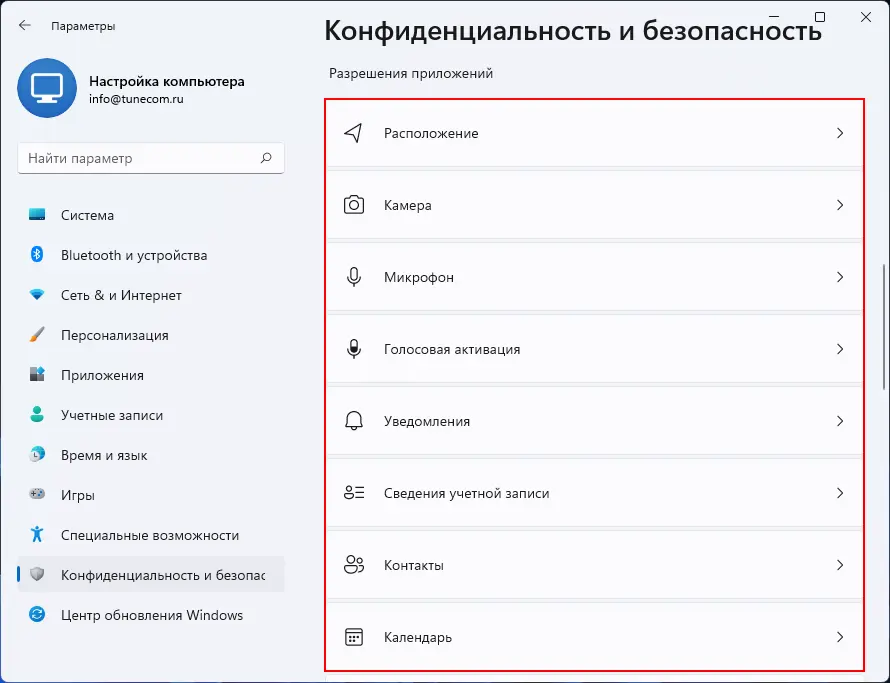Open Bluetooth и устройства section
The image size is (890, 683).
(133, 255)
